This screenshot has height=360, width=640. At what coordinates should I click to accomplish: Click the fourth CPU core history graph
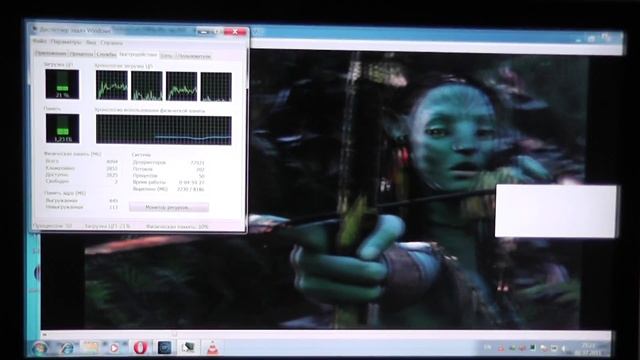click(216, 87)
